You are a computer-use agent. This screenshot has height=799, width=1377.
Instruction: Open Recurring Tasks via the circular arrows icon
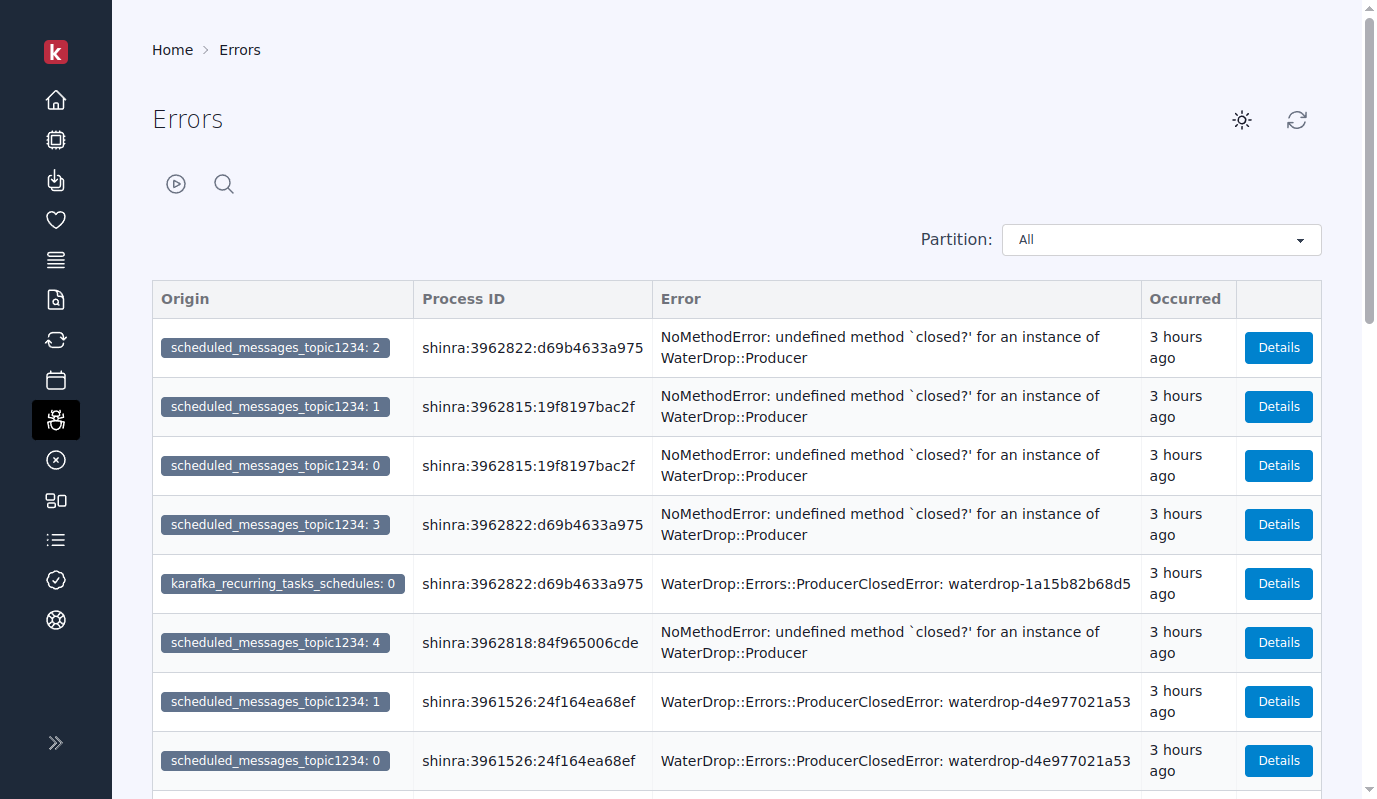pos(56,340)
